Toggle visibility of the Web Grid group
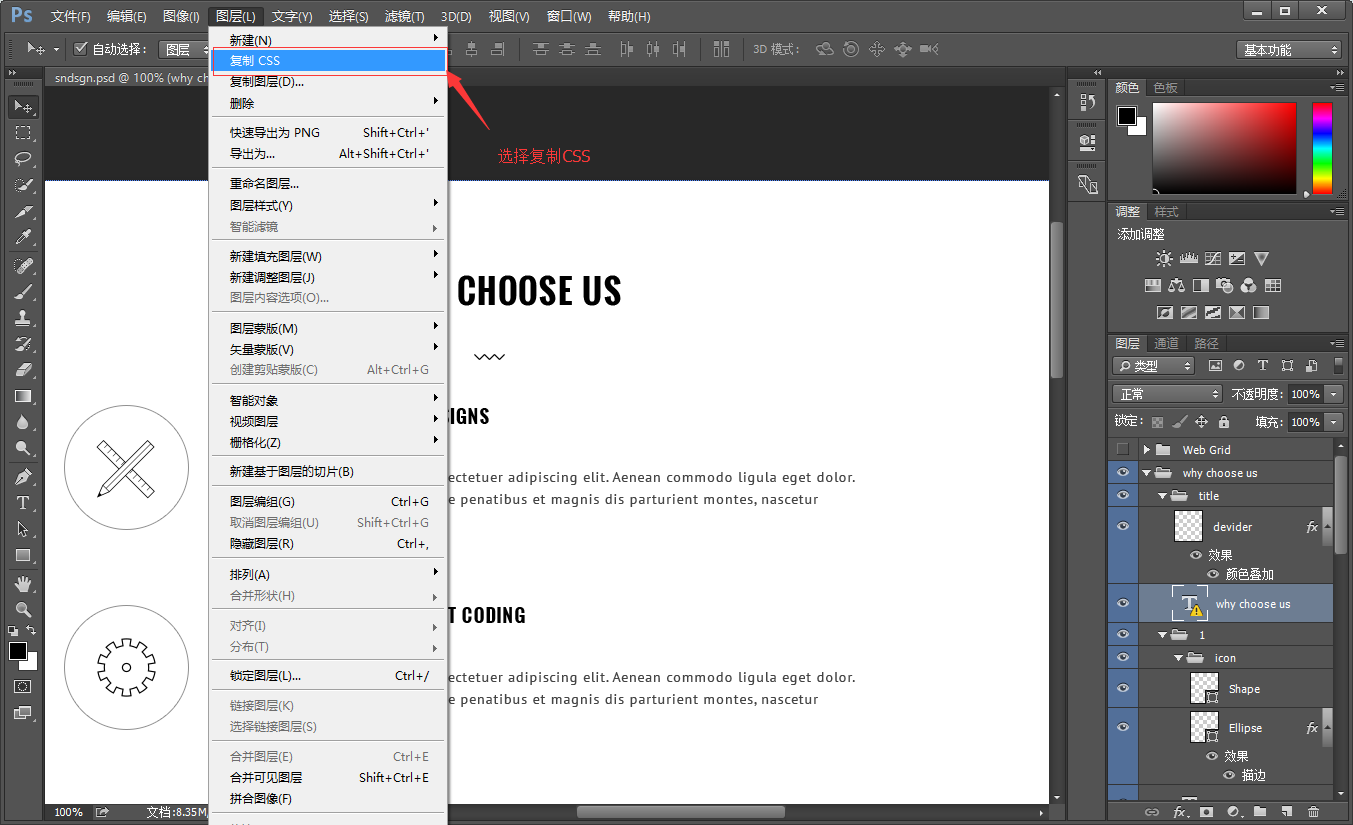The image size is (1353, 825). 1122,450
